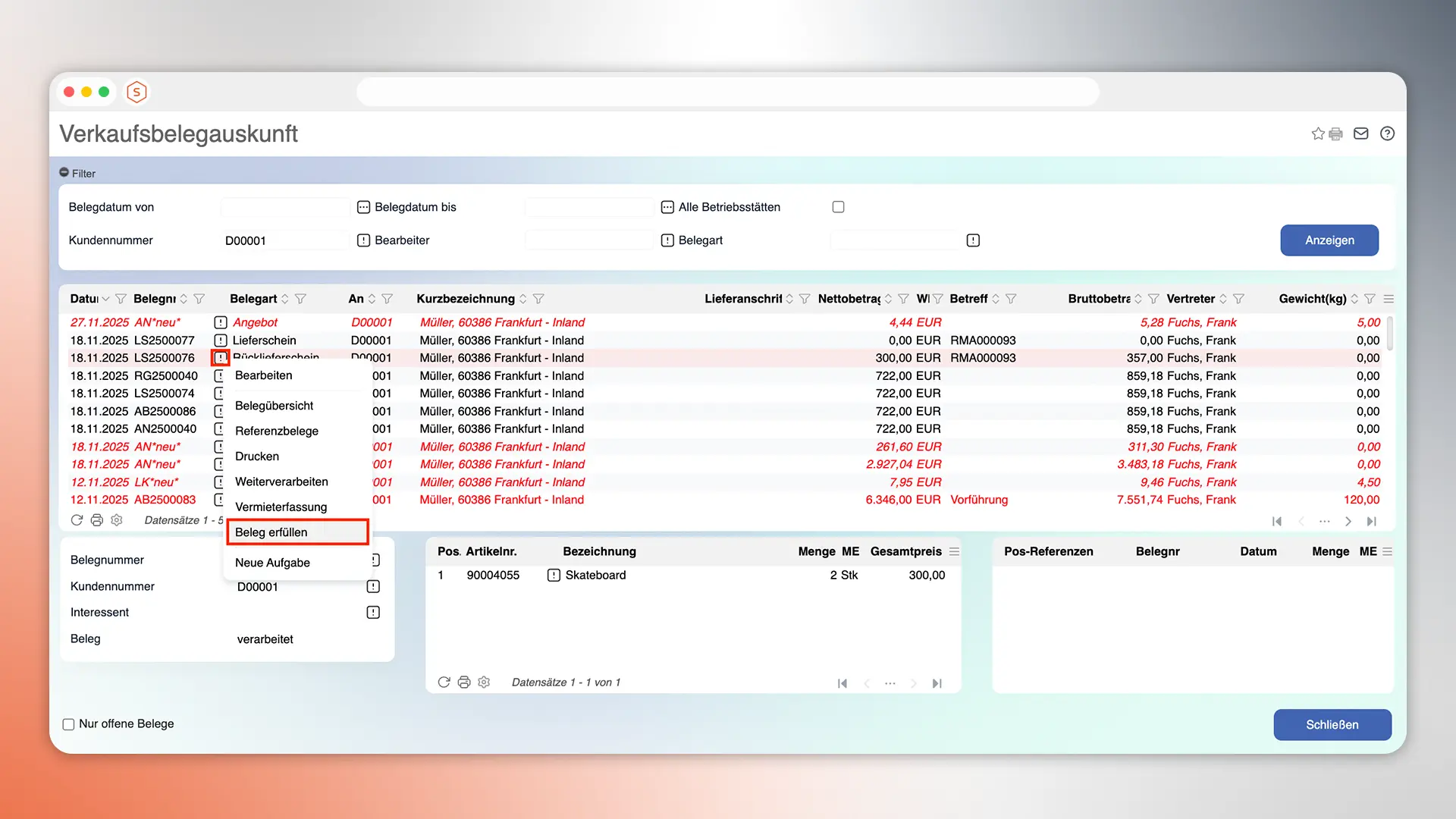Enable Alle Betriebsstätten checkbox
Image resolution: width=1456 pixels, height=819 pixels.
coord(838,207)
